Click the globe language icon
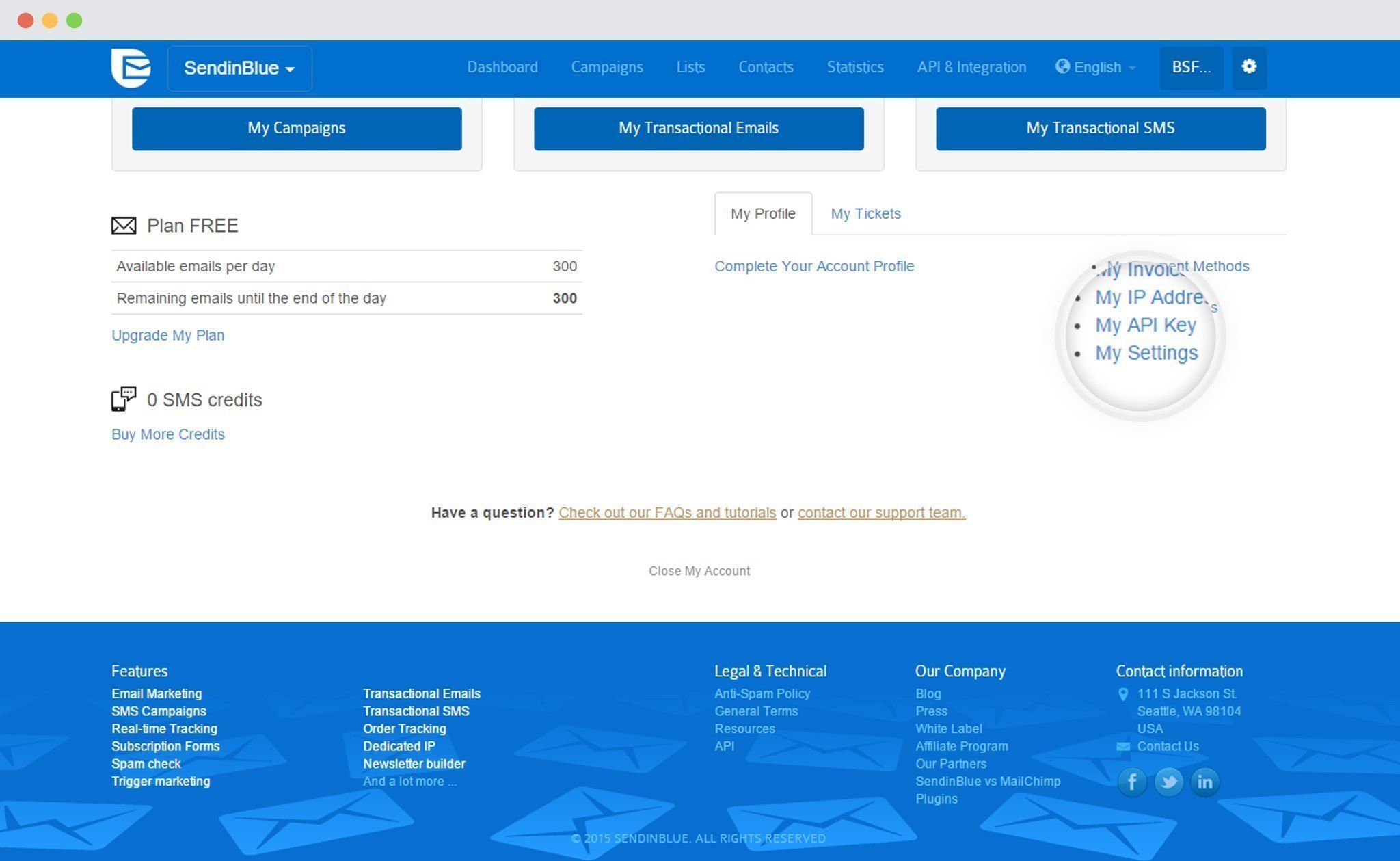The width and height of the screenshot is (1400, 861). (1062, 66)
